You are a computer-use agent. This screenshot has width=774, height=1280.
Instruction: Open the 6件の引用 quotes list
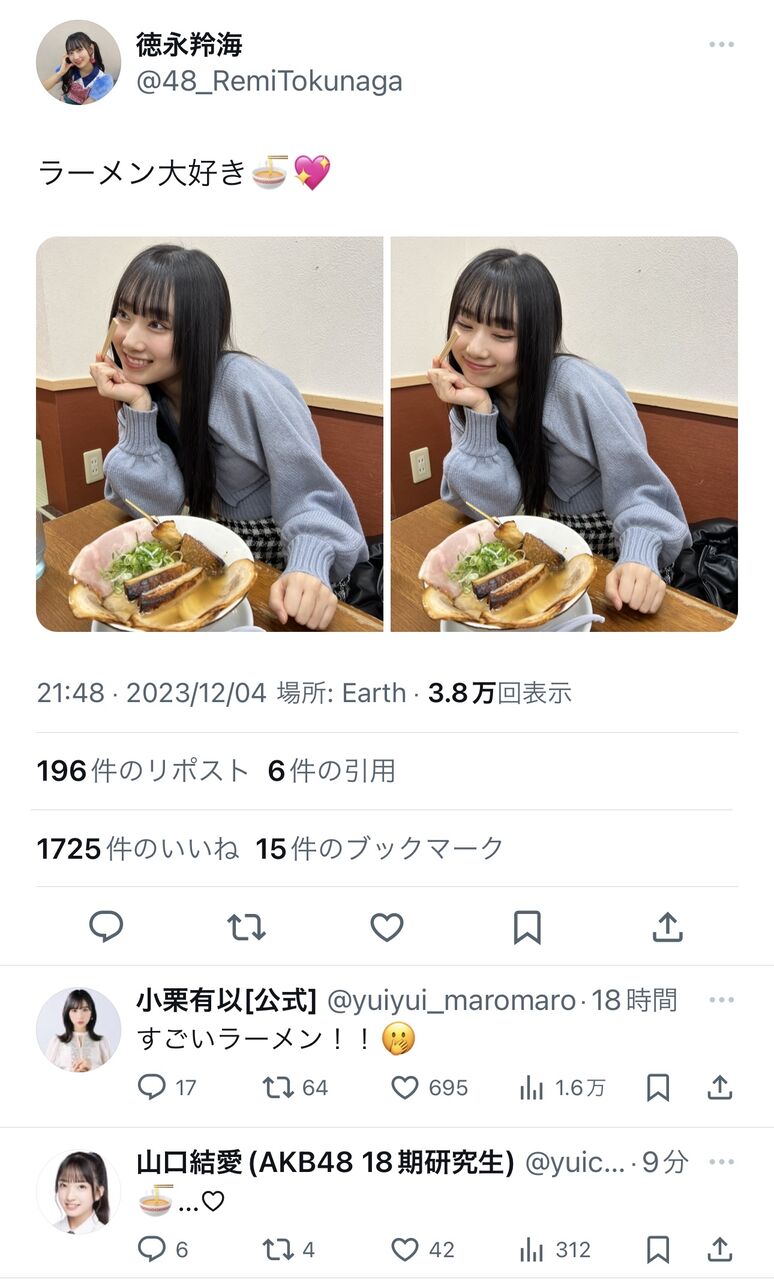click(331, 771)
